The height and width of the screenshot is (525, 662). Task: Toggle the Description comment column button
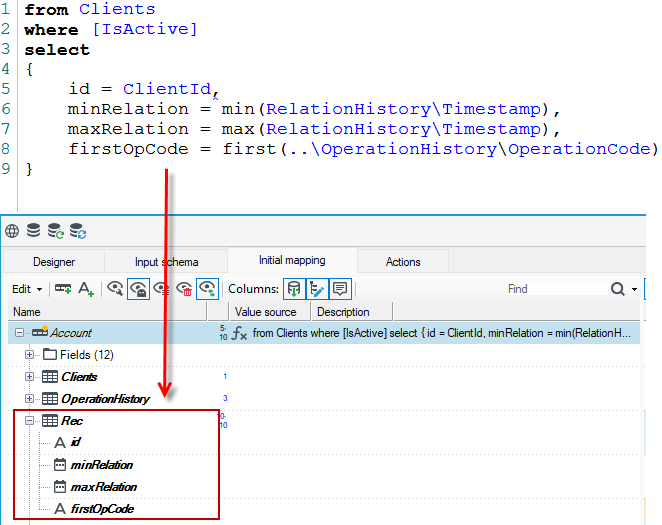[x=340, y=289]
